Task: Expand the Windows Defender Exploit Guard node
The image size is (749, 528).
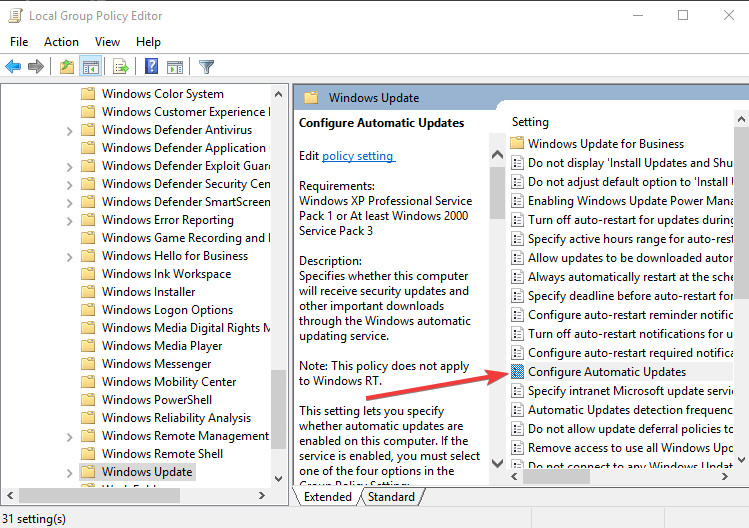Action: tap(70, 167)
